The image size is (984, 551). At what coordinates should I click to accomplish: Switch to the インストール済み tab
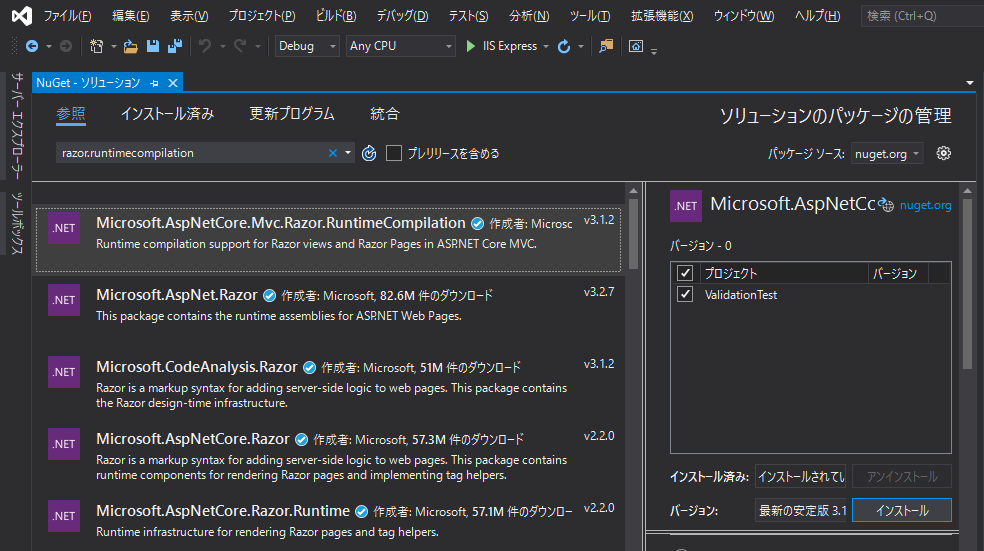(168, 114)
